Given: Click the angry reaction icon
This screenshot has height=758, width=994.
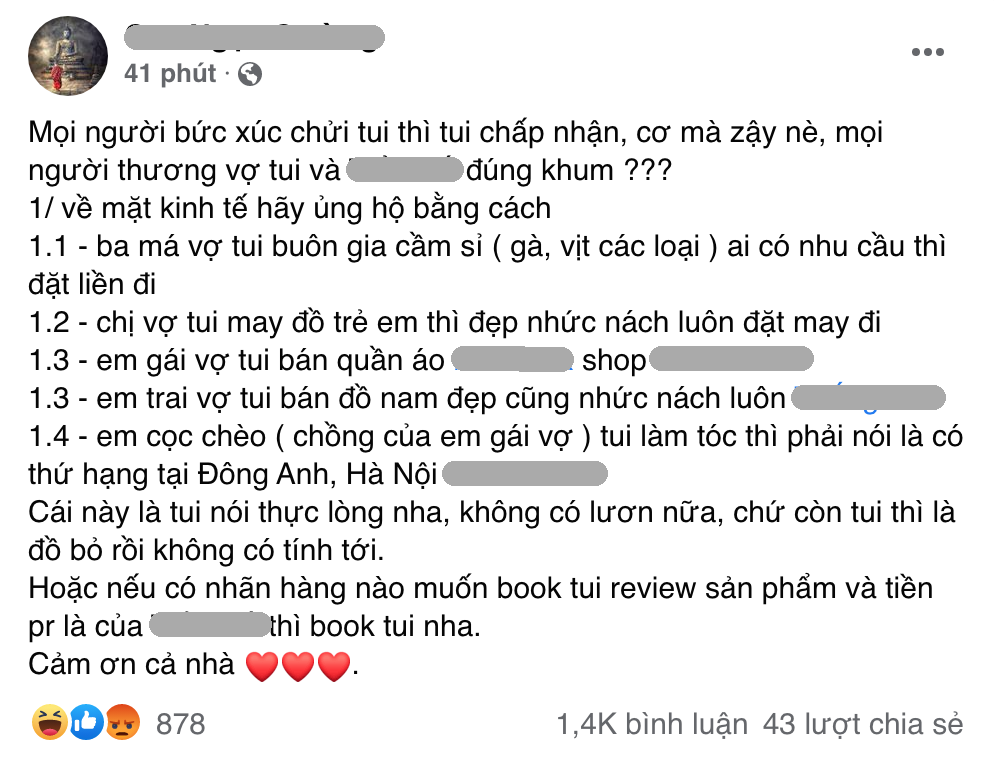Looking at the screenshot, I should coord(122,723).
